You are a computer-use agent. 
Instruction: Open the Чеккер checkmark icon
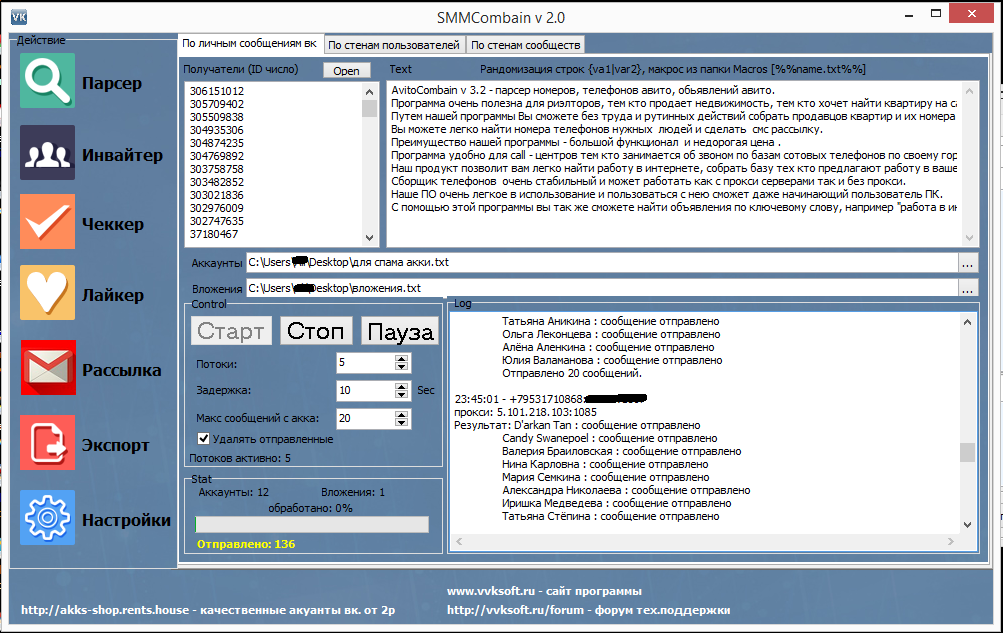pos(47,221)
